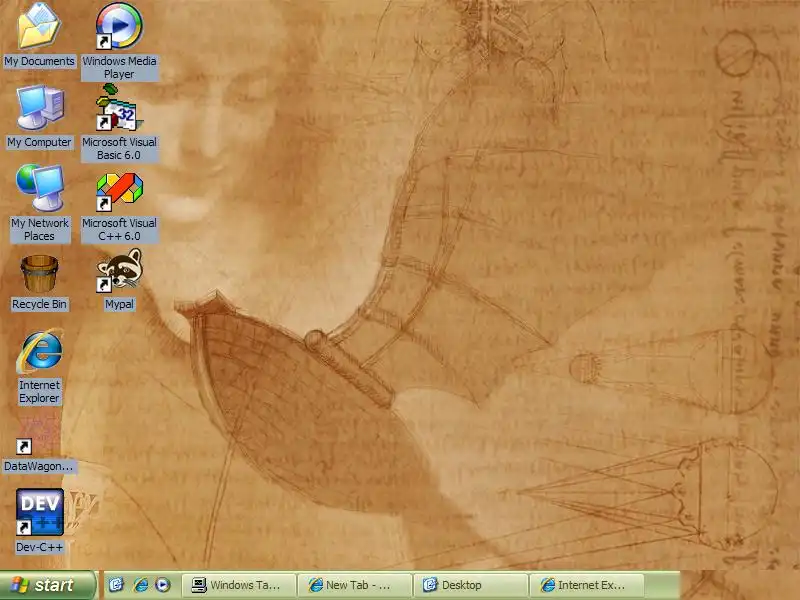Switch to Windows Task Manager taskbar button
Image resolution: width=800 pixels, height=600 pixels.
click(x=239, y=585)
